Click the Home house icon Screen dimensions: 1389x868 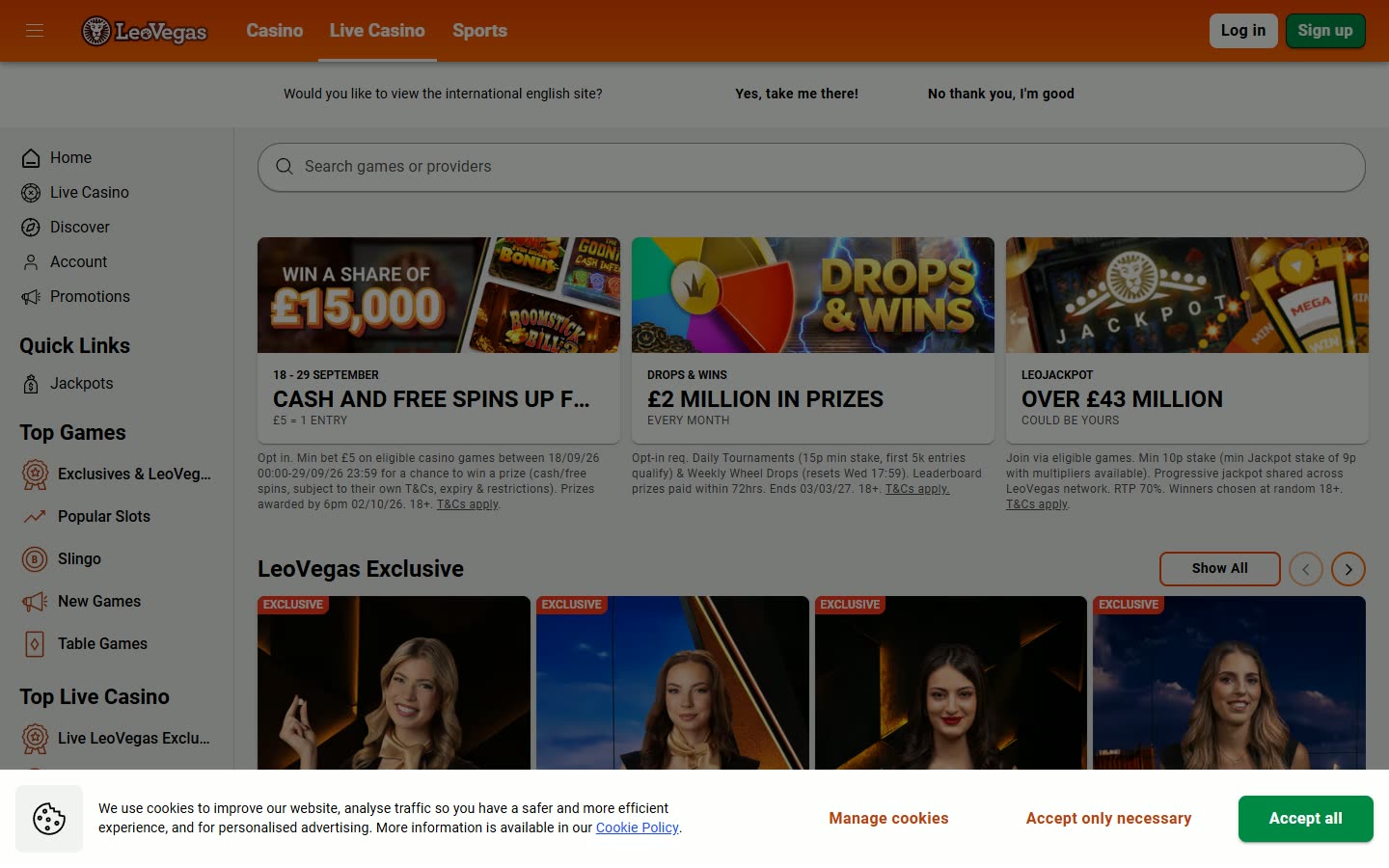[x=31, y=158]
